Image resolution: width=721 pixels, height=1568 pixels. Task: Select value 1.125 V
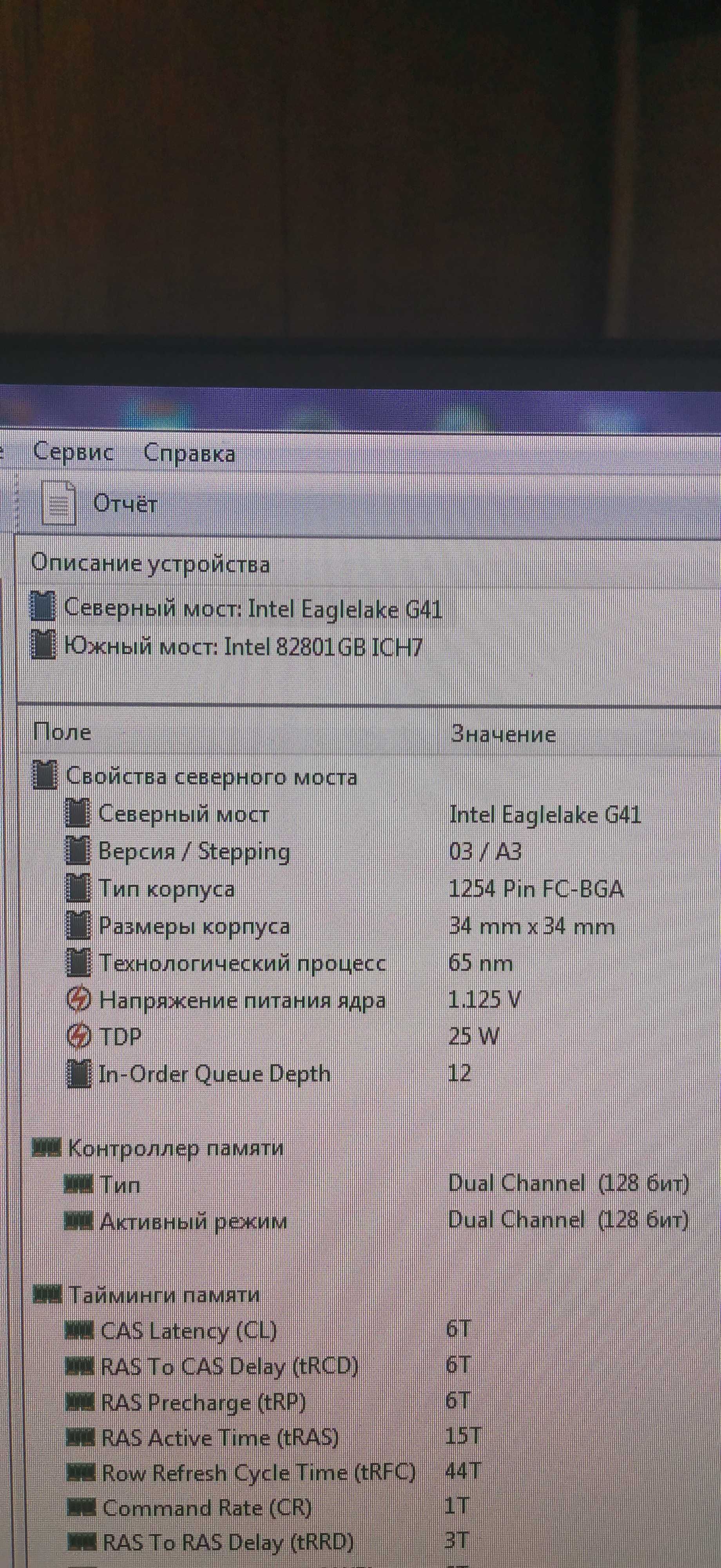pos(484,1000)
